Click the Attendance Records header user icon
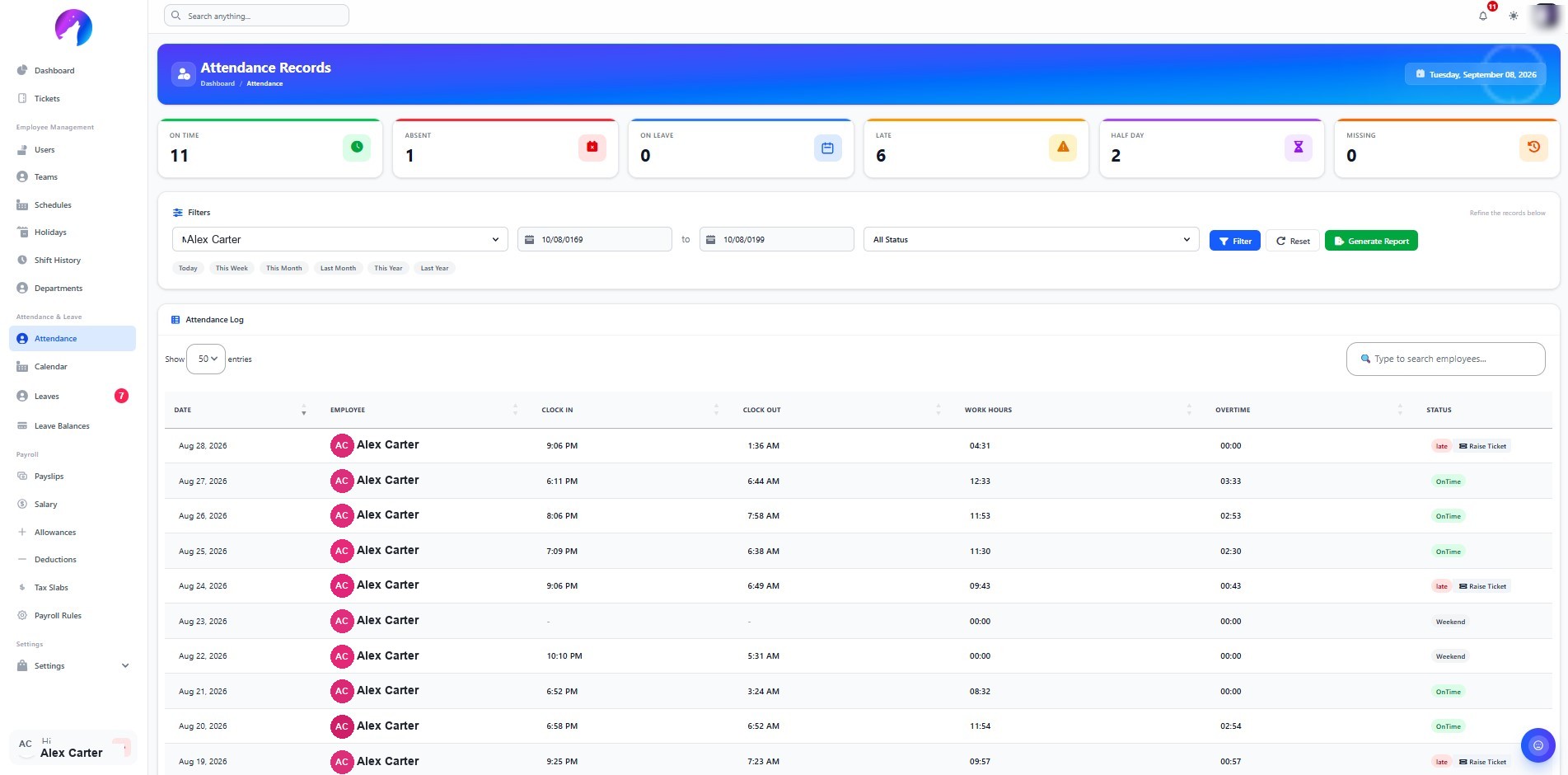Screen dimensions: 1568x775 184,74
